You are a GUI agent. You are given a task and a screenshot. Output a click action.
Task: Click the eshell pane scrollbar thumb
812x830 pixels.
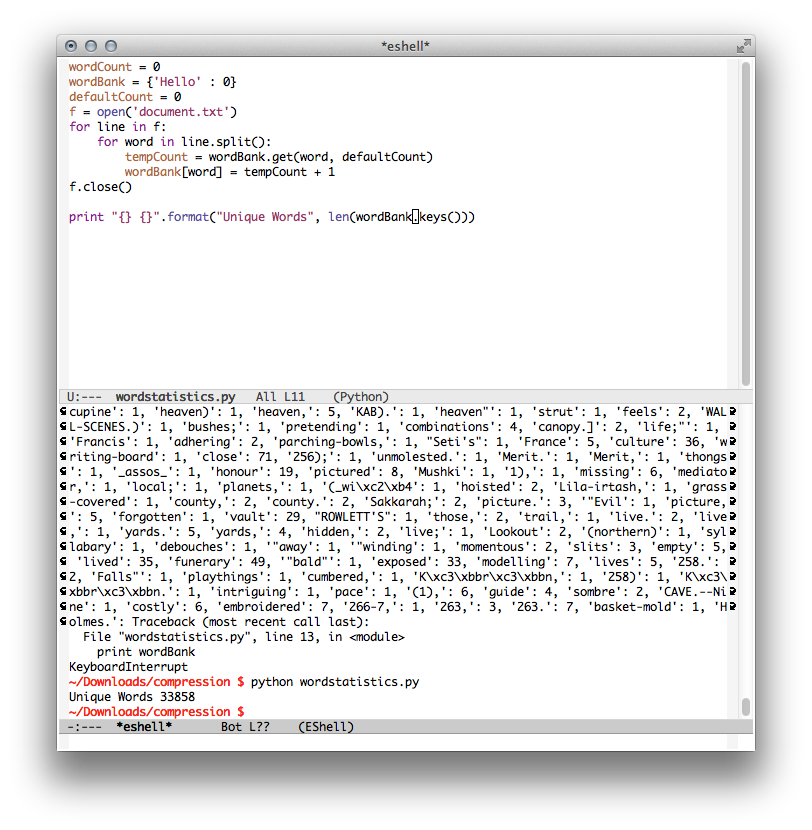tap(746, 707)
